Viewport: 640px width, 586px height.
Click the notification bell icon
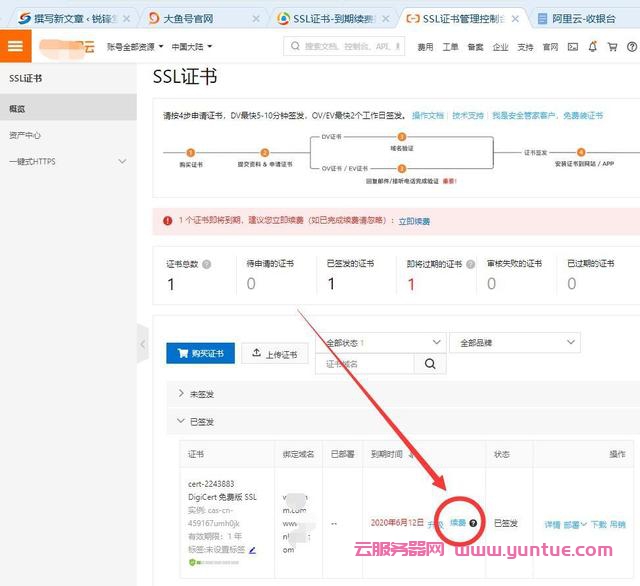point(593,47)
